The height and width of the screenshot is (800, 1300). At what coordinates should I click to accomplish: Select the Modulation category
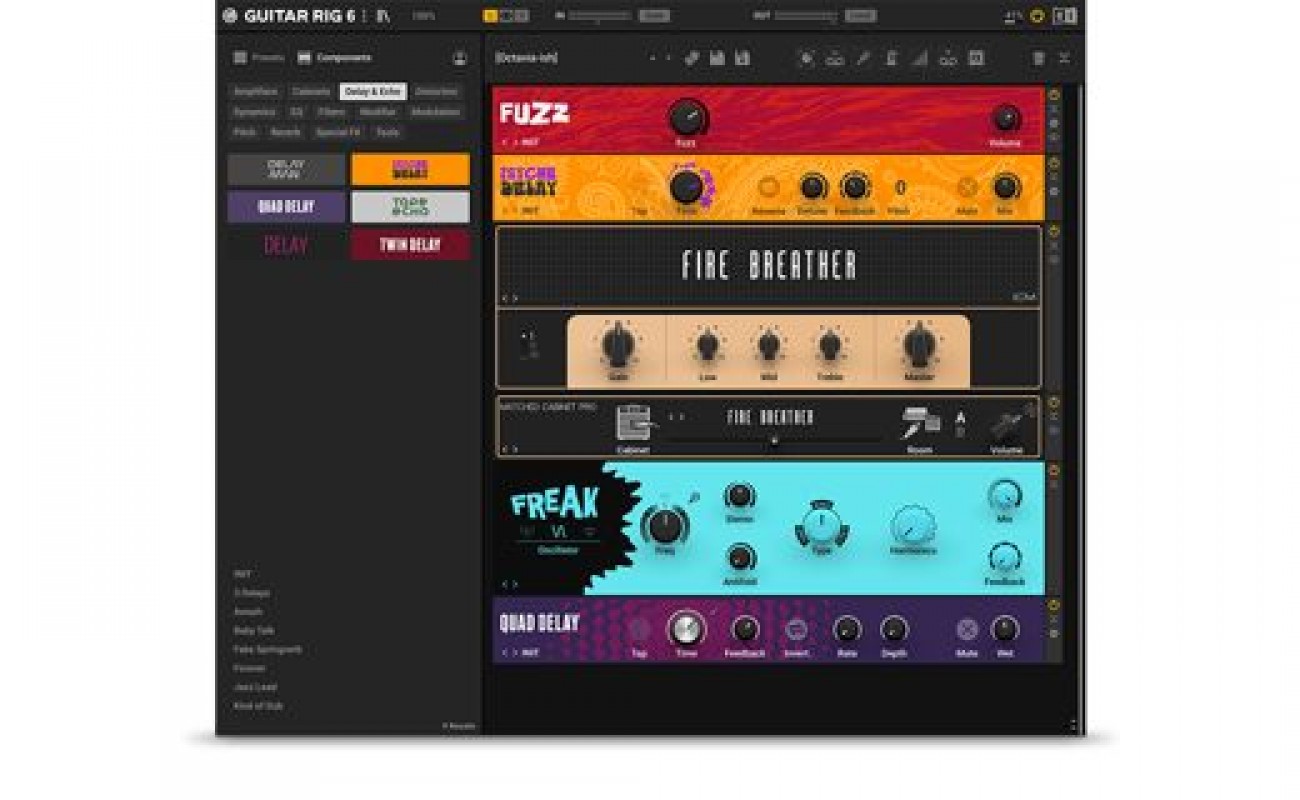point(435,112)
